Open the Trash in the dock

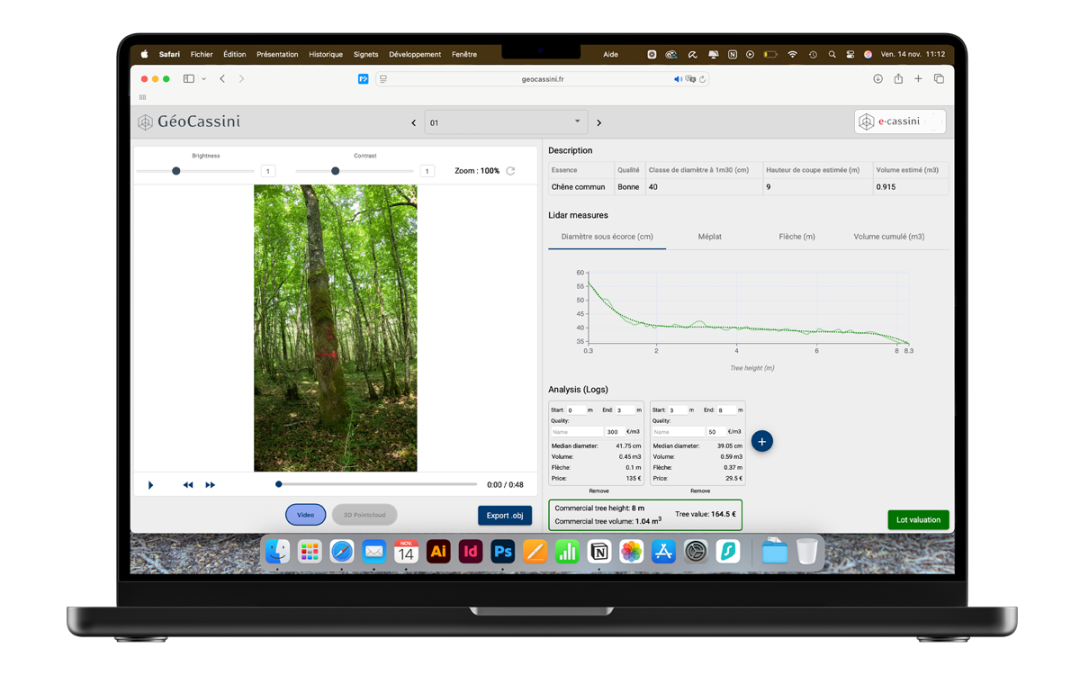(807, 551)
